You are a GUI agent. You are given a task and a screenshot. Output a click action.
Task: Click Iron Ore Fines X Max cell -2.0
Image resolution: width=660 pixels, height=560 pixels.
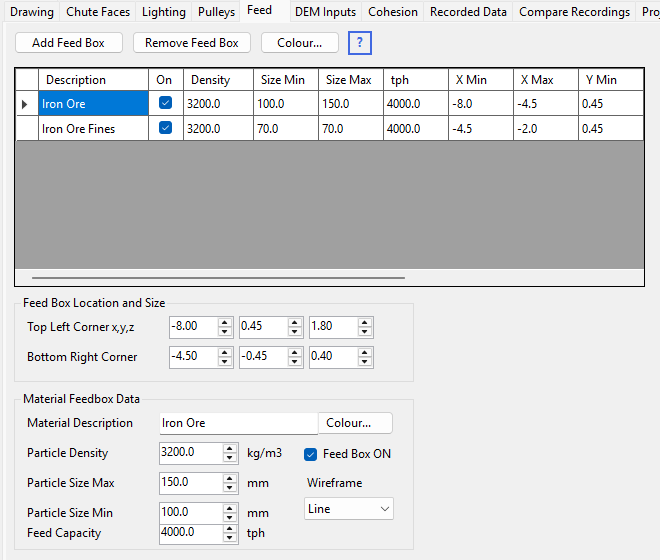[x=546, y=128]
